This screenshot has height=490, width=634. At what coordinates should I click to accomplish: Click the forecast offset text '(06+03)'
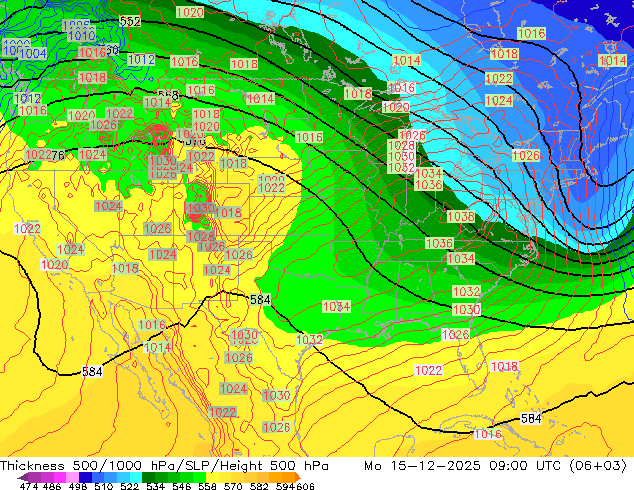[x=598, y=466]
